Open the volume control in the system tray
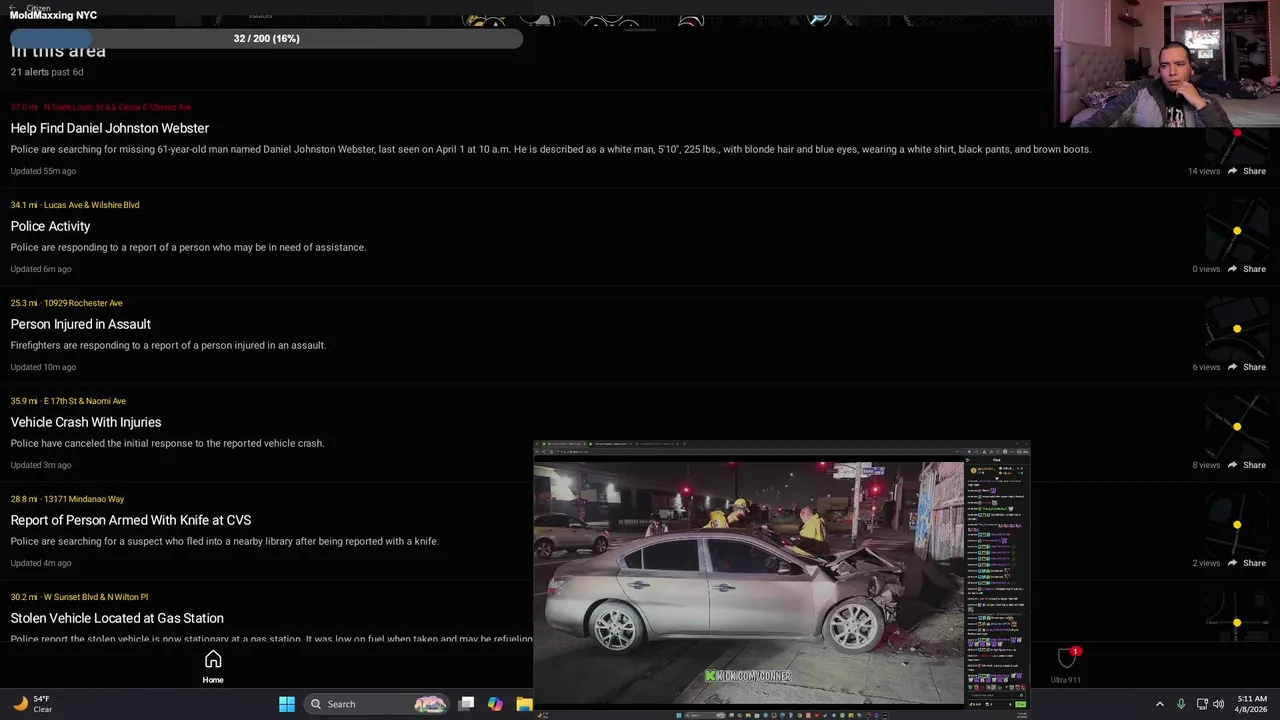This screenshot has height=720, width=1280. (1218, 704)
